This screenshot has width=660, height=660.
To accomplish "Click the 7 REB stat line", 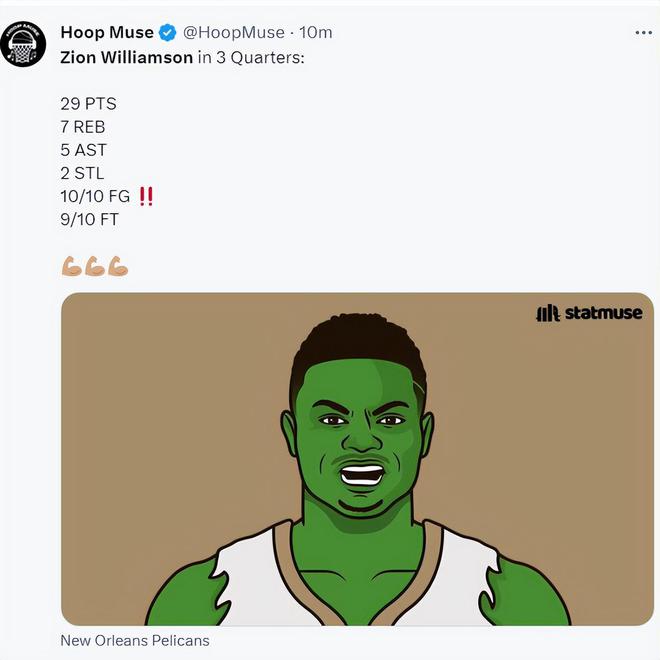I will pos(83,127).
